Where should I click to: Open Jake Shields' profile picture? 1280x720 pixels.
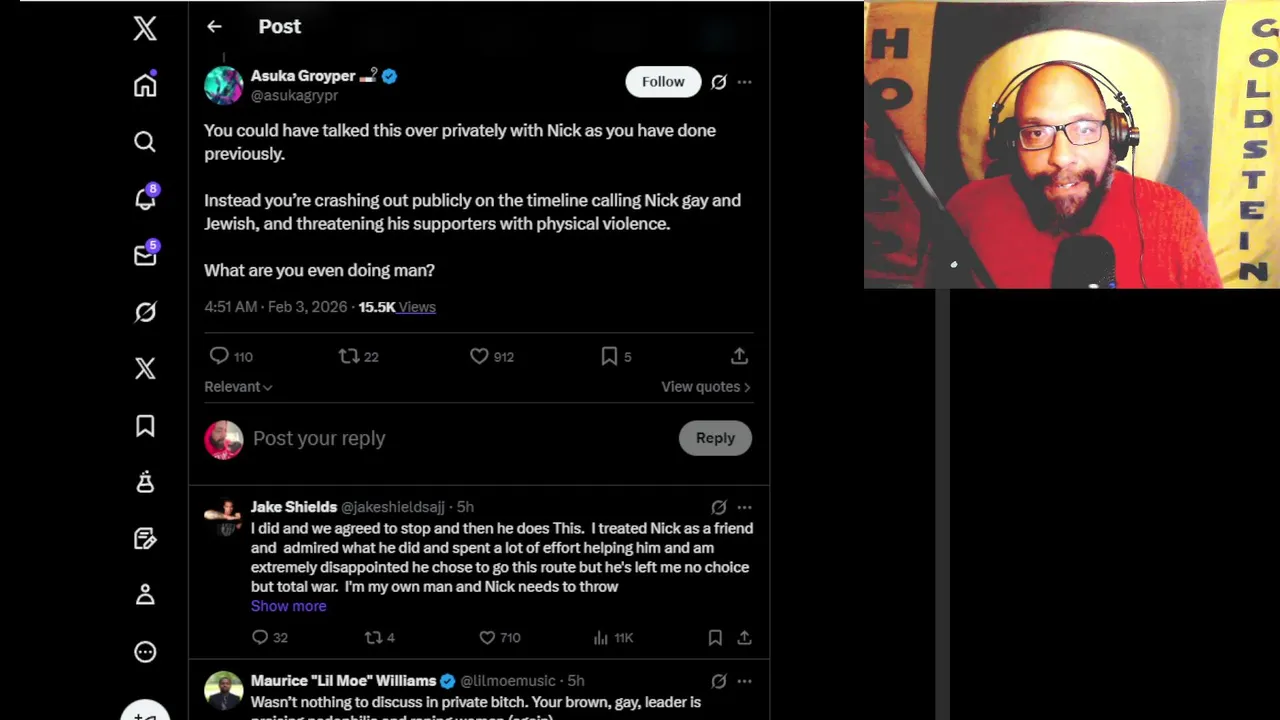[x=224, y=515]
